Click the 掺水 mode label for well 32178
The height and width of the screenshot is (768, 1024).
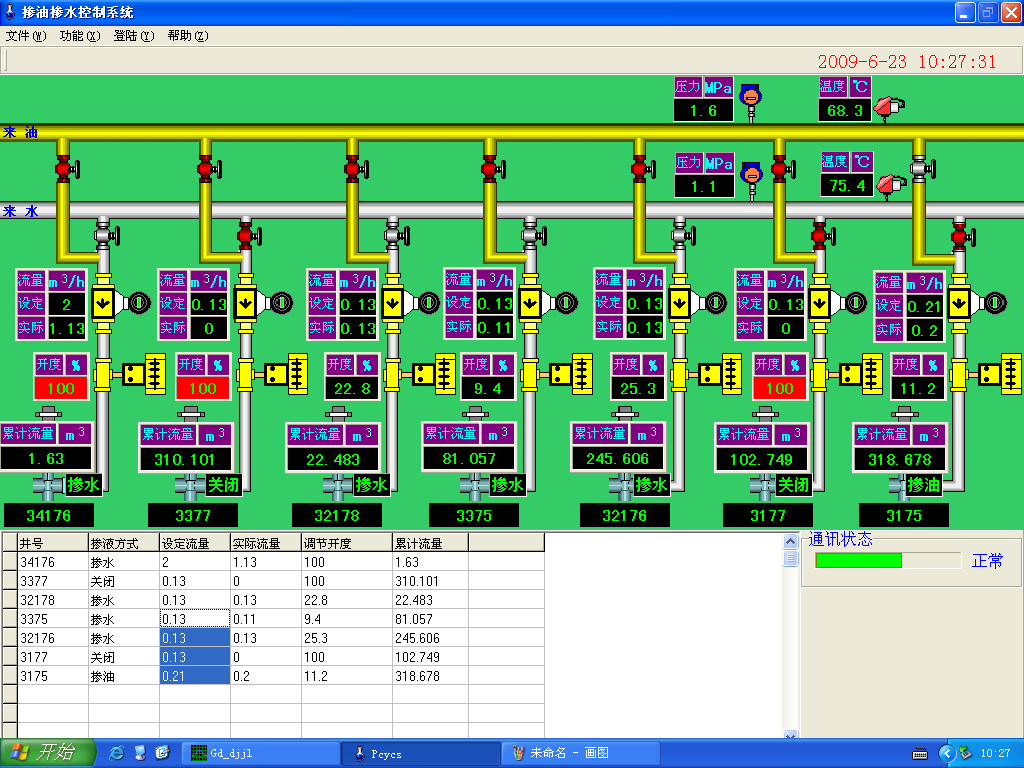pos(372,485)
